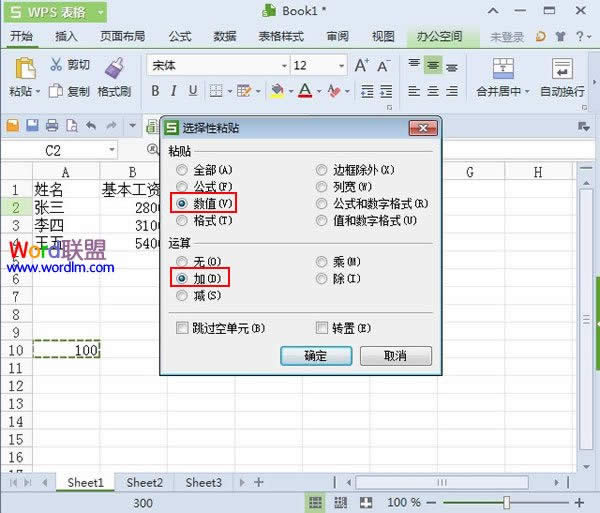This screenshot has height=513, width=600.
Task: Click the Copy (复制) icon
Action: 56,91
